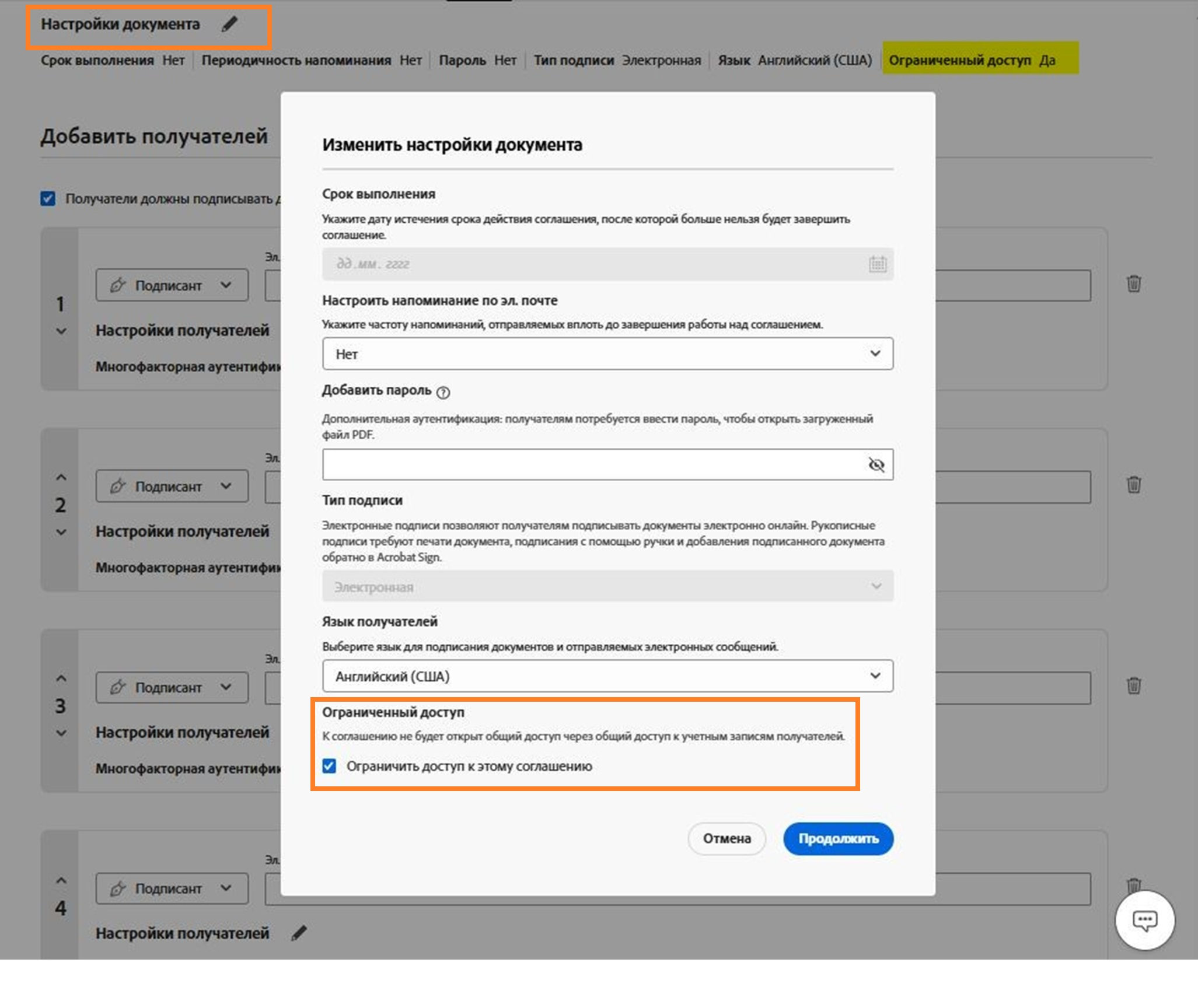Delete recipient 1 with trash icon
The width and height of the screenshot is (1198, 1008).
pyautogui.click(x=1133, y=284)
